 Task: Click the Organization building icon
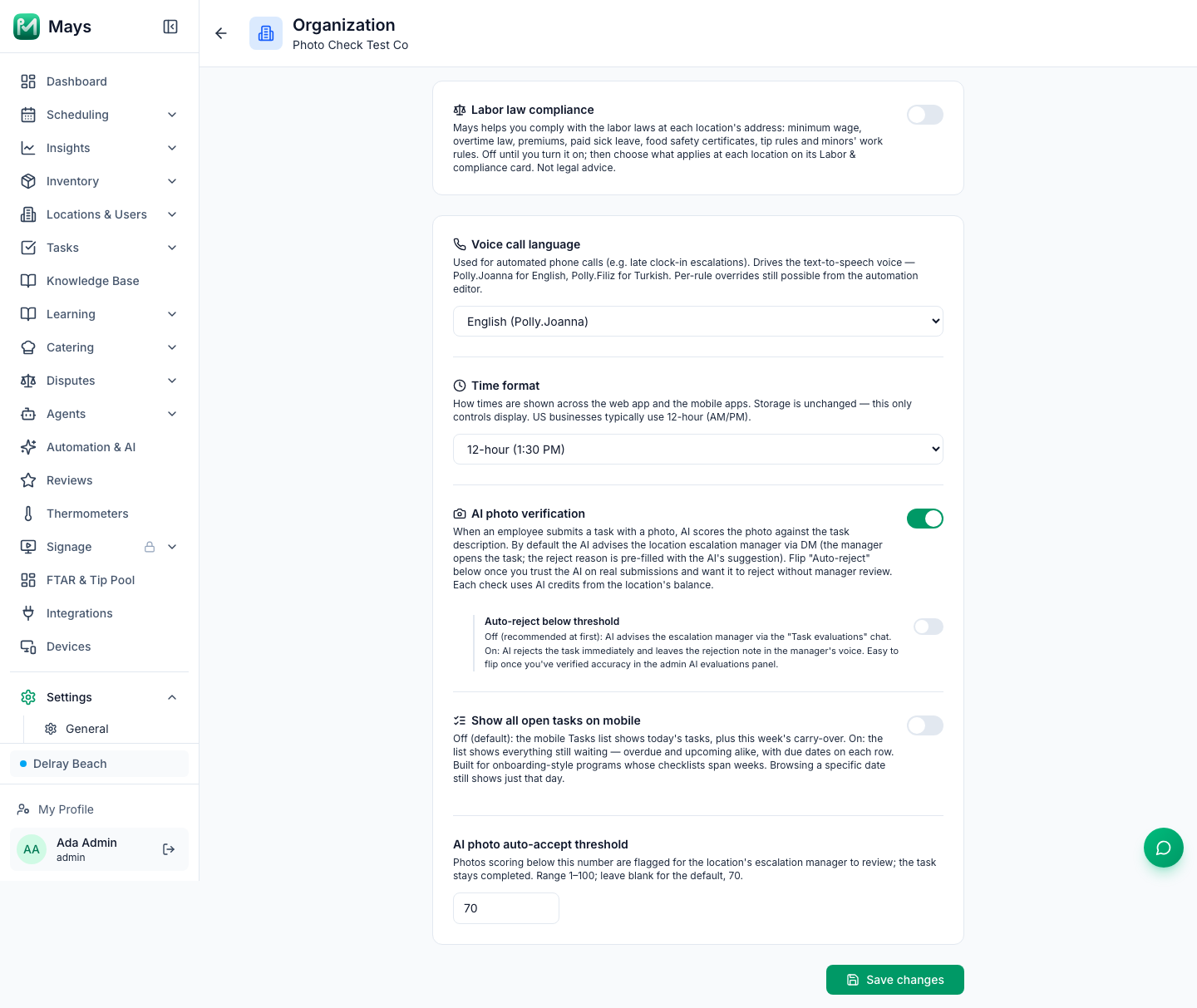266,33
